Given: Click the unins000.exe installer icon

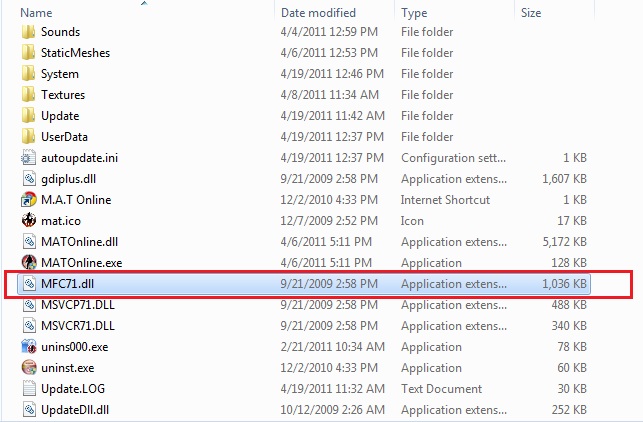Looking at the screenshot, I should click(x=29, y=347).
